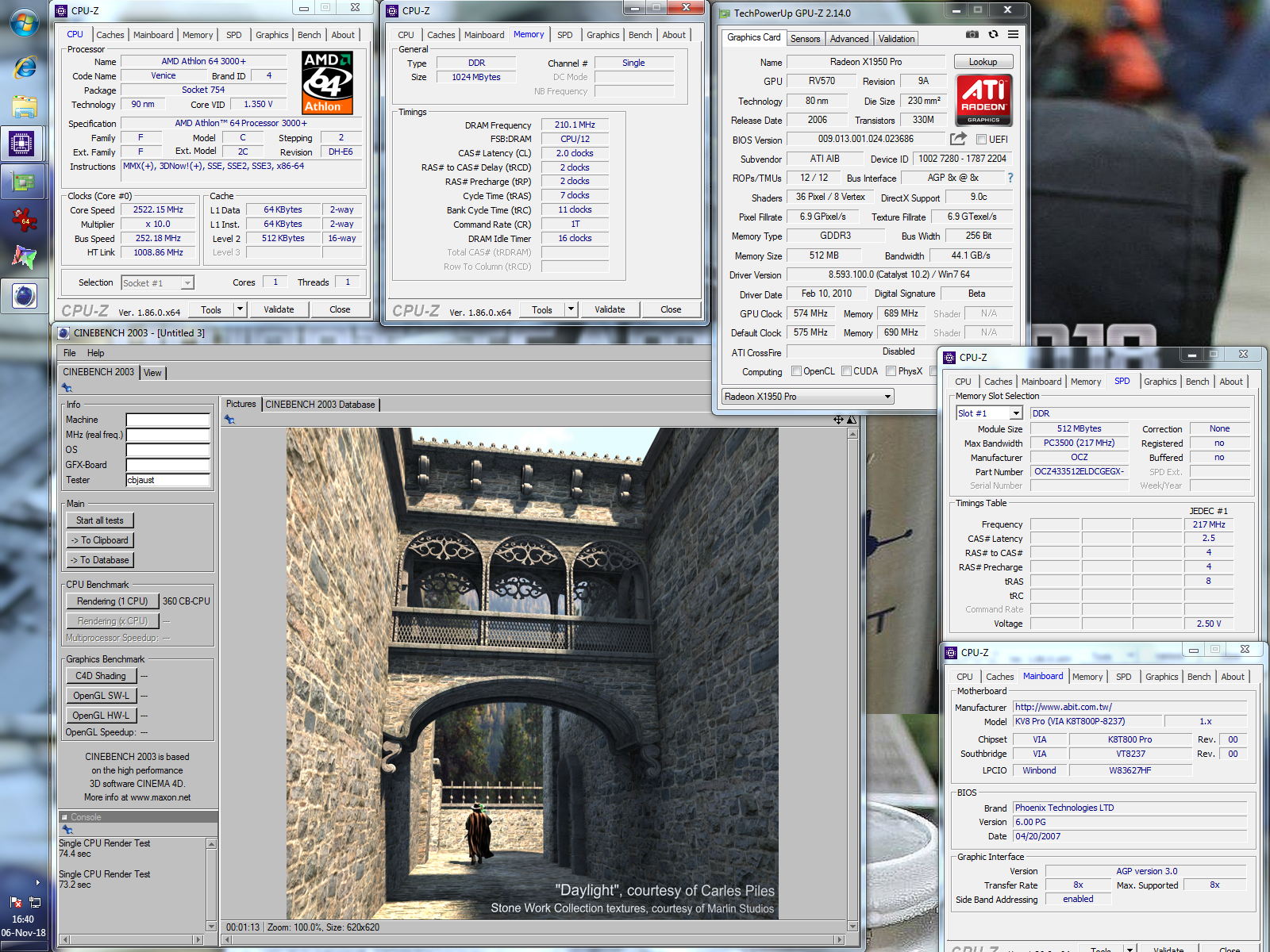
Task: Collapse the Console panel header icon
Action: pyautogui.click(x=65, y=817)
